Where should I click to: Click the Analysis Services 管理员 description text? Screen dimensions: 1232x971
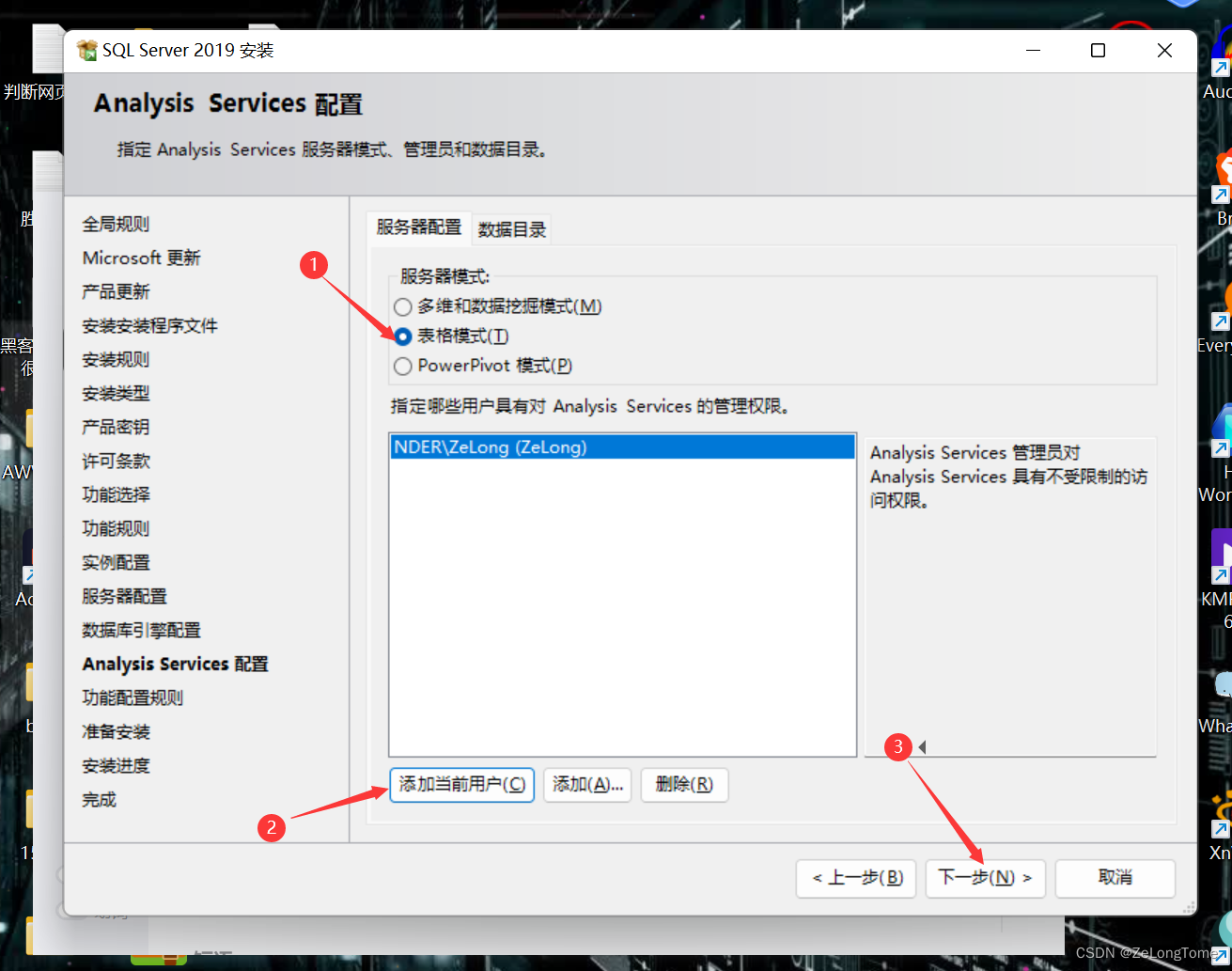[1008, 477]
